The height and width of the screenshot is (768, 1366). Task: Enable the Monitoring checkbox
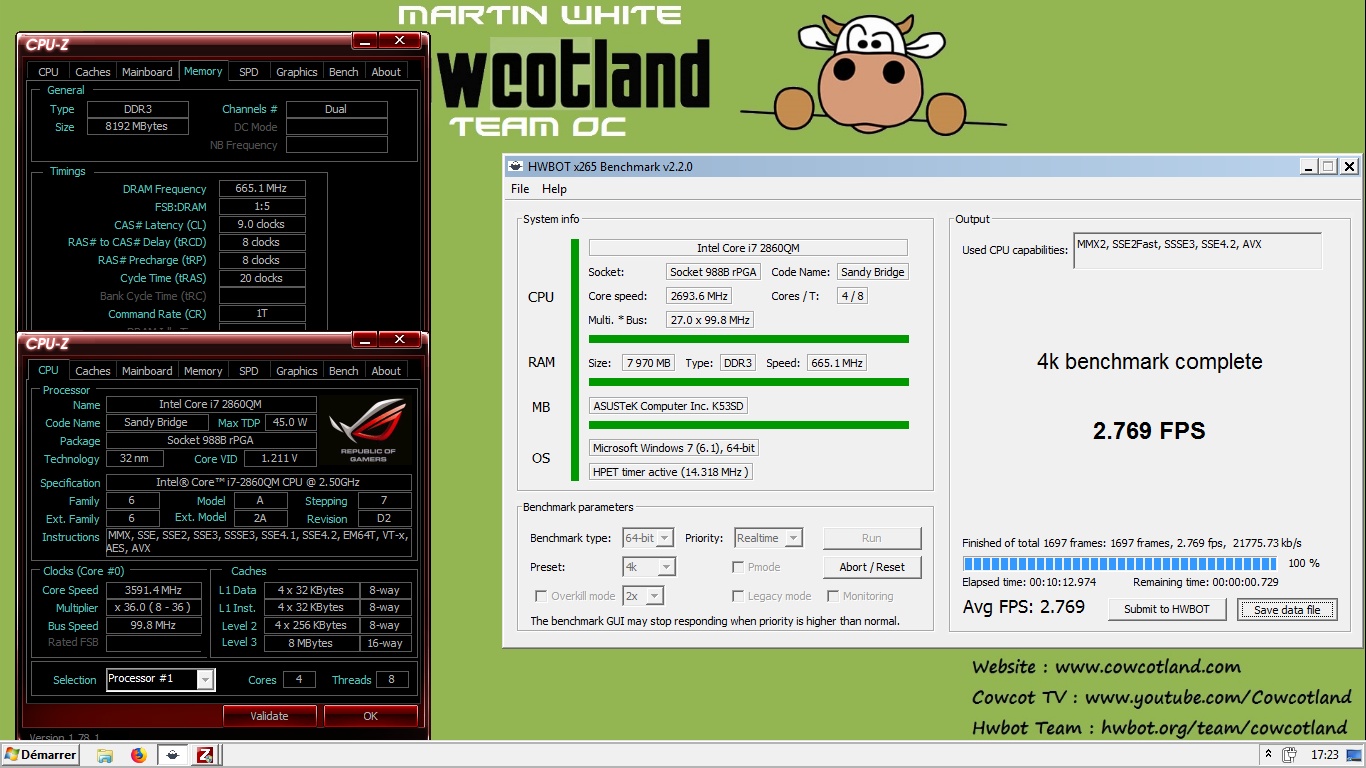833,596
